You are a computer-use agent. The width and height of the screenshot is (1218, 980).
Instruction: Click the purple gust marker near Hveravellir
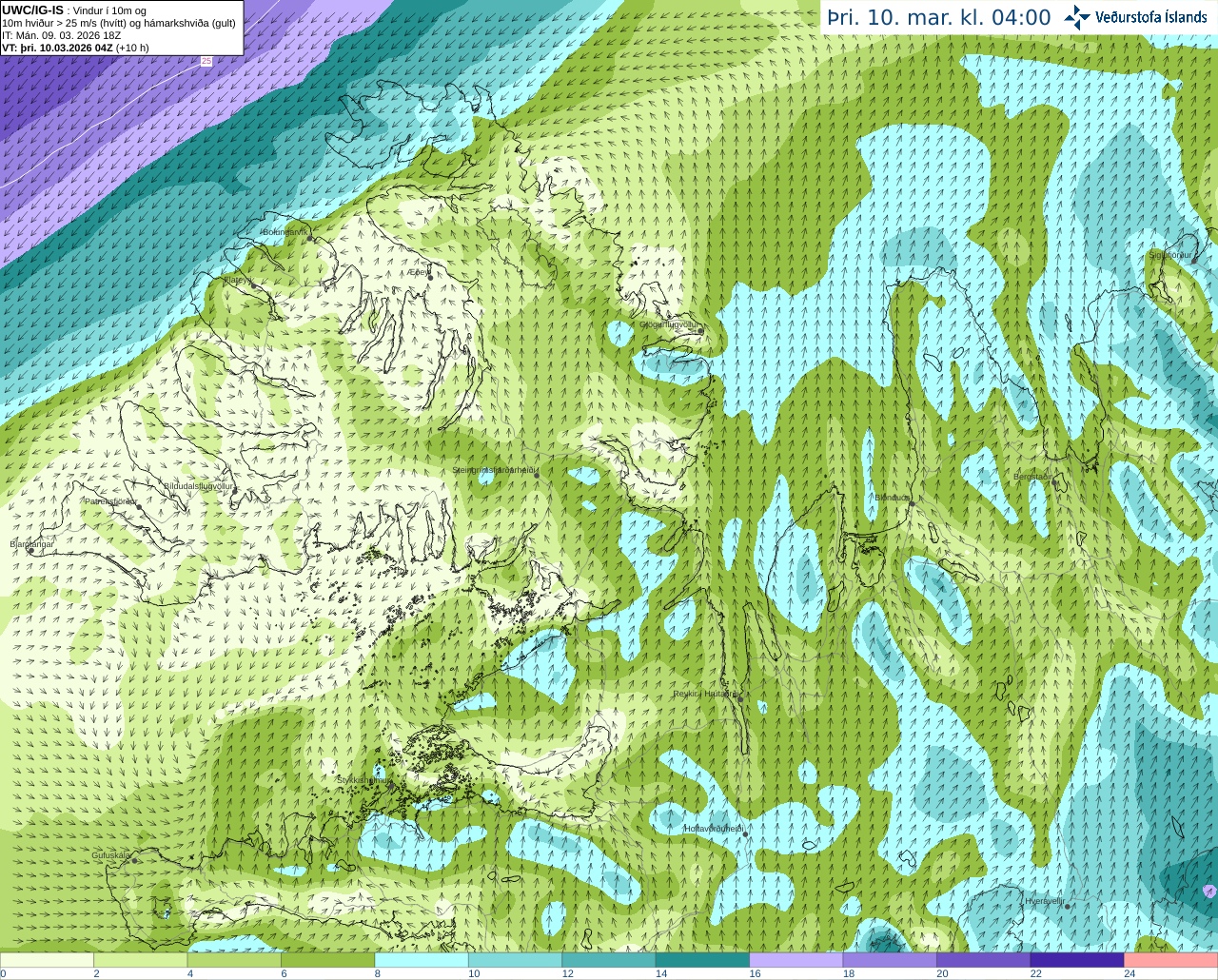click(1209, 891)
